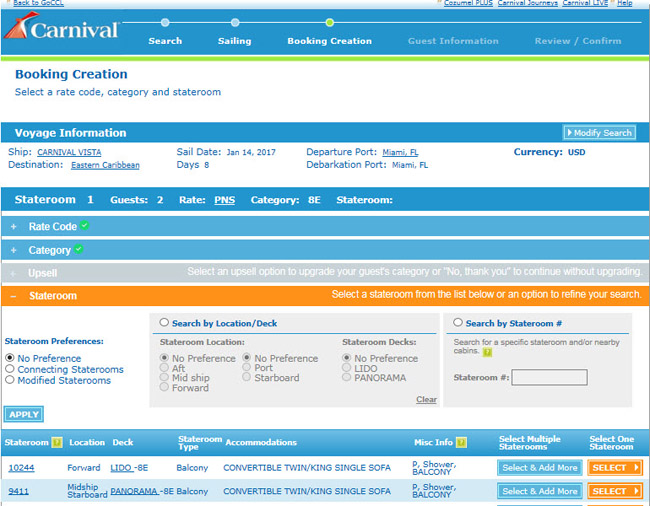The width and height of the screenshot is (650, 506).
Task: Click the Booking Creation step dot
Action: pos(330,22)
